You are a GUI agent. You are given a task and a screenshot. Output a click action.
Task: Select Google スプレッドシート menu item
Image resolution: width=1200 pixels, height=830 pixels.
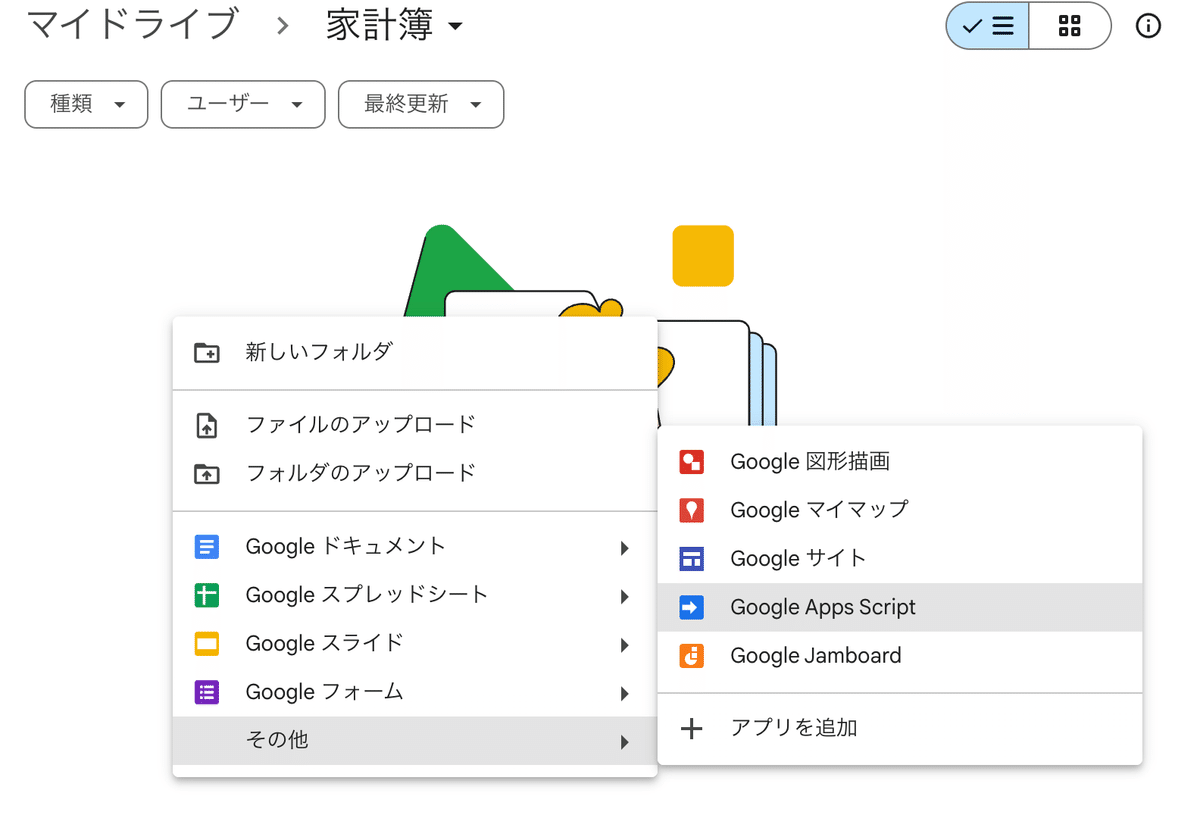click(x=415, y=596)
